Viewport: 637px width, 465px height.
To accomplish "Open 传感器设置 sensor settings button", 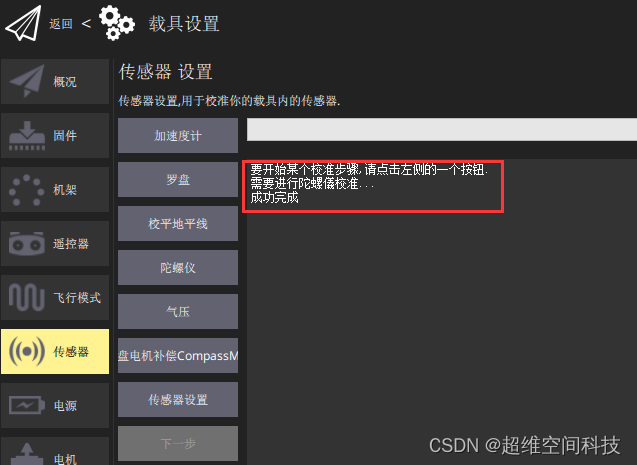I will pos(178,399).
